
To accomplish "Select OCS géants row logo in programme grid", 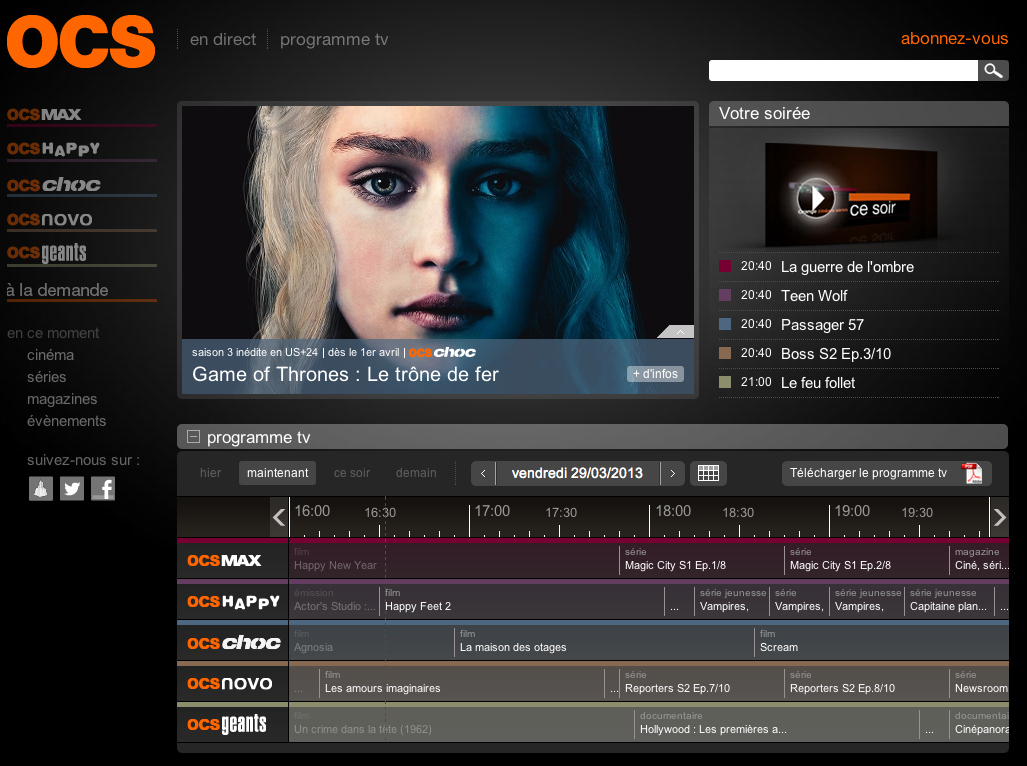I will 227,725.
